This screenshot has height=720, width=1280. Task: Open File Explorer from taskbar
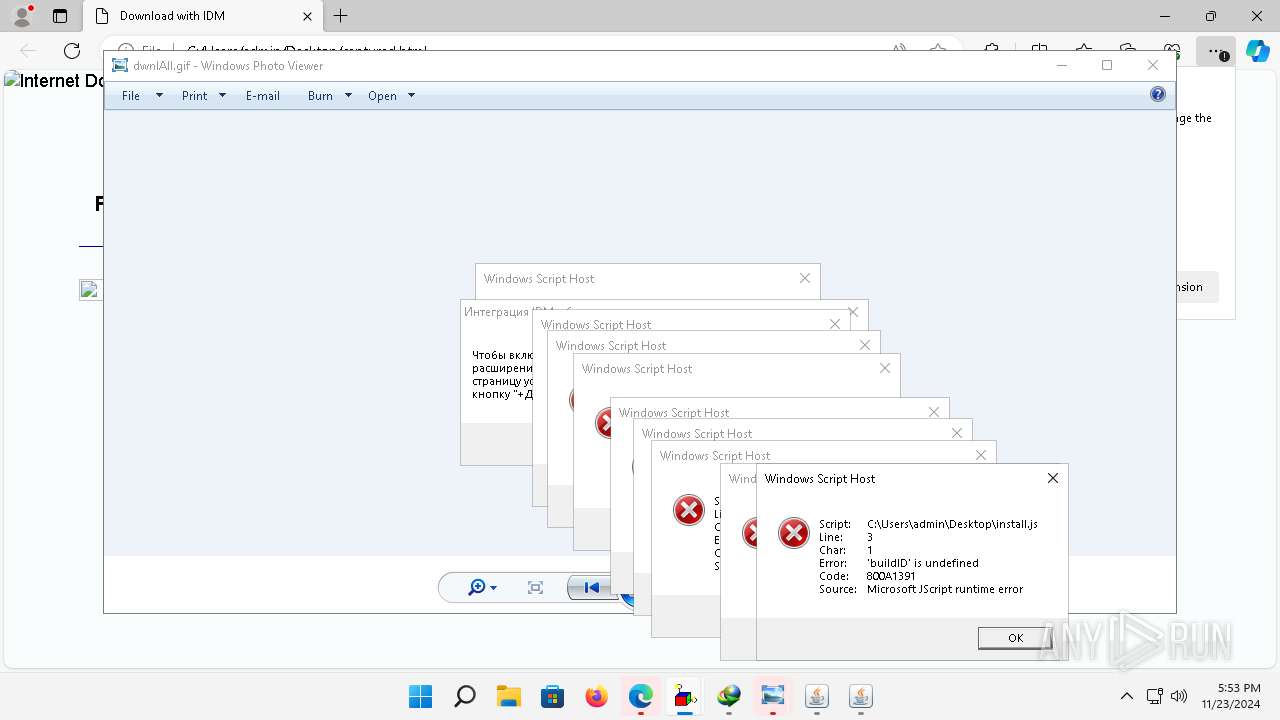[x=509, y=696]
